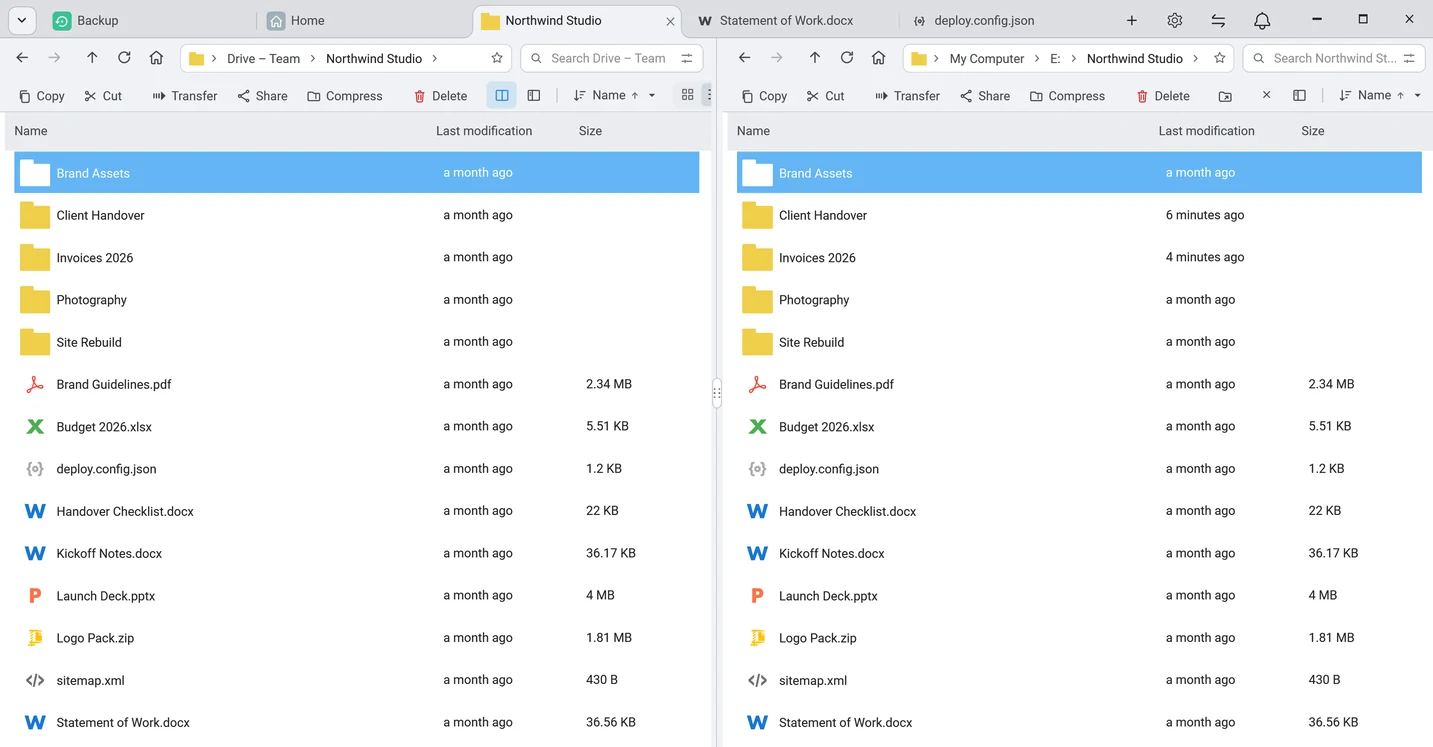Screen dimensions: 1433x747
Task: Go to home in the right pane
Action: (x=879, y=58)
